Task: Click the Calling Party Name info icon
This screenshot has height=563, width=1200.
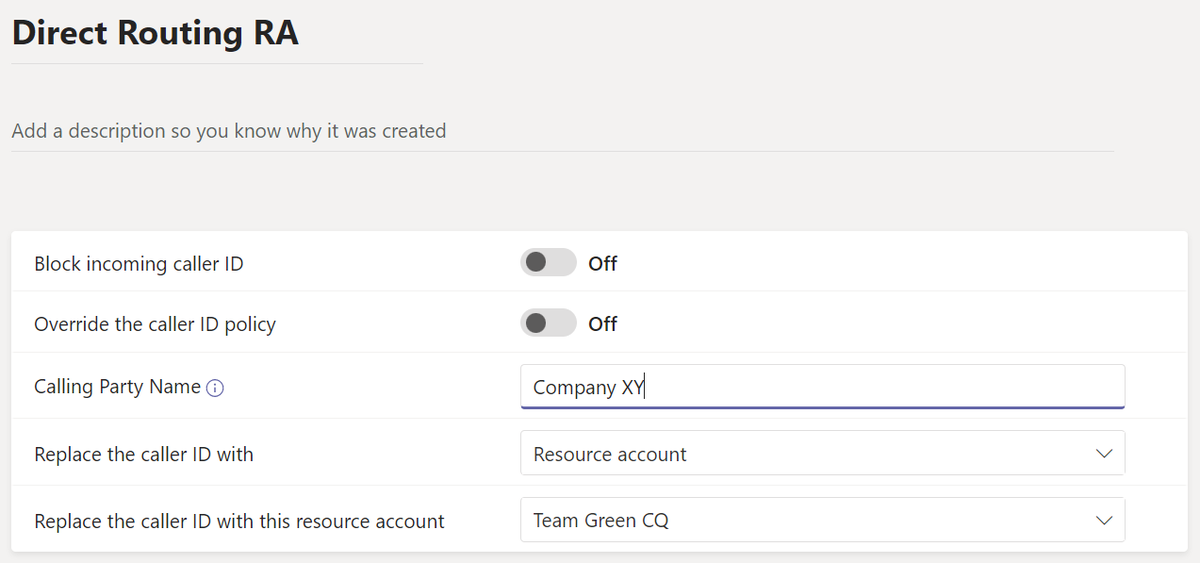Action: pos(214,388)
